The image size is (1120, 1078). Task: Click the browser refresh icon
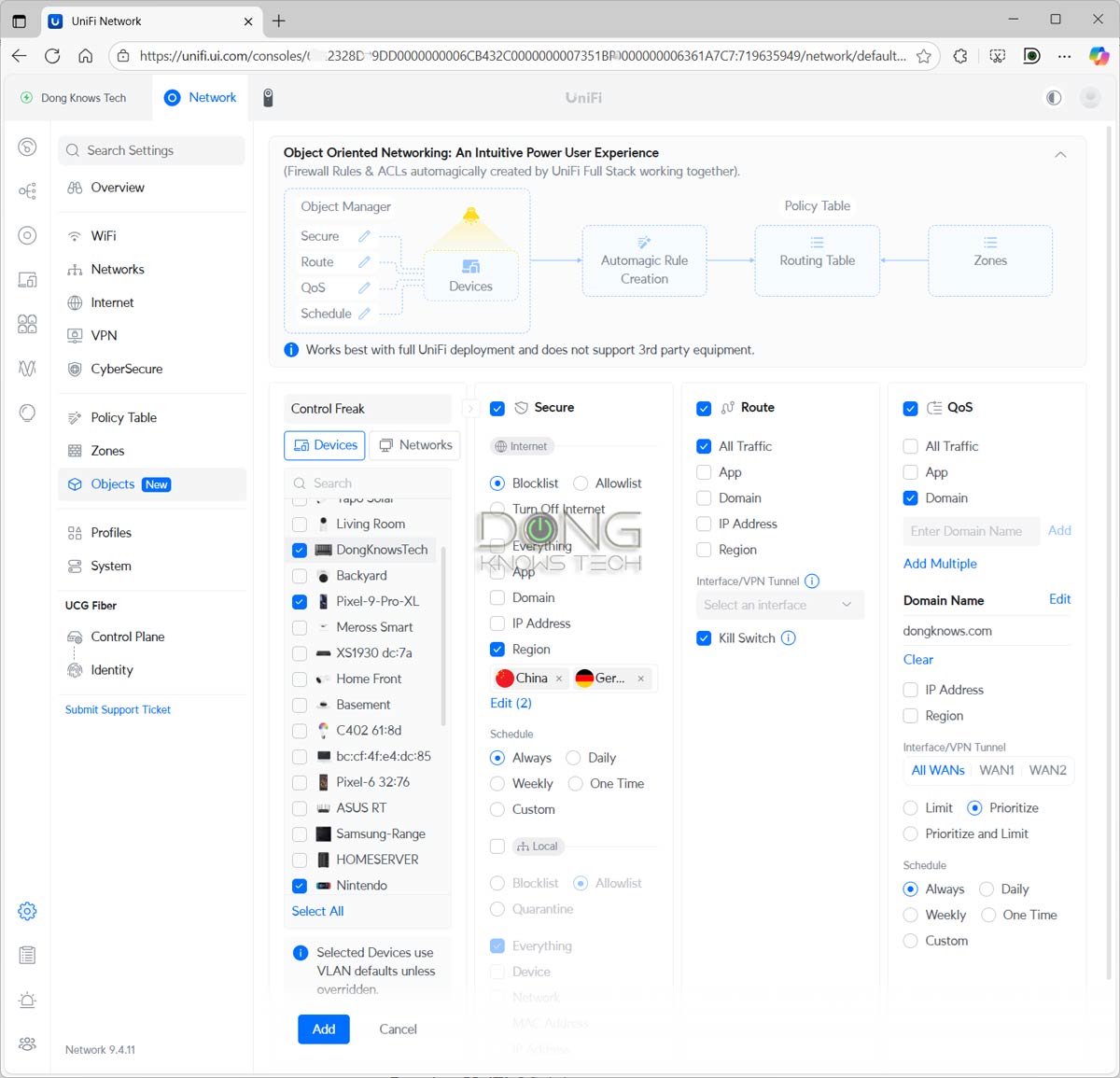(x=52, y=56)
